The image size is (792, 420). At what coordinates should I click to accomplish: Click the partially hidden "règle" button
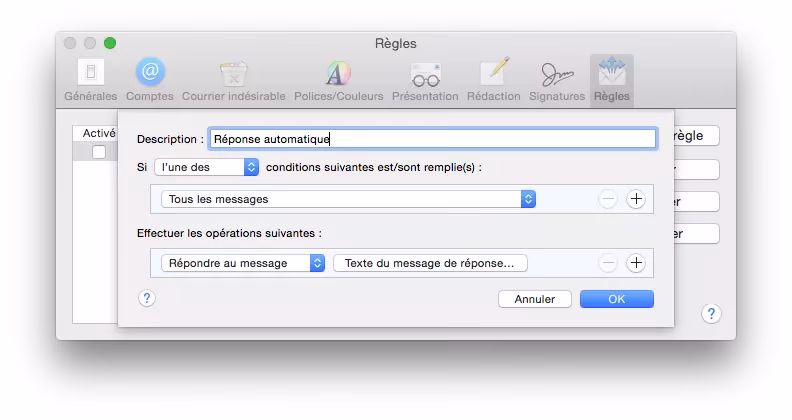697,136
